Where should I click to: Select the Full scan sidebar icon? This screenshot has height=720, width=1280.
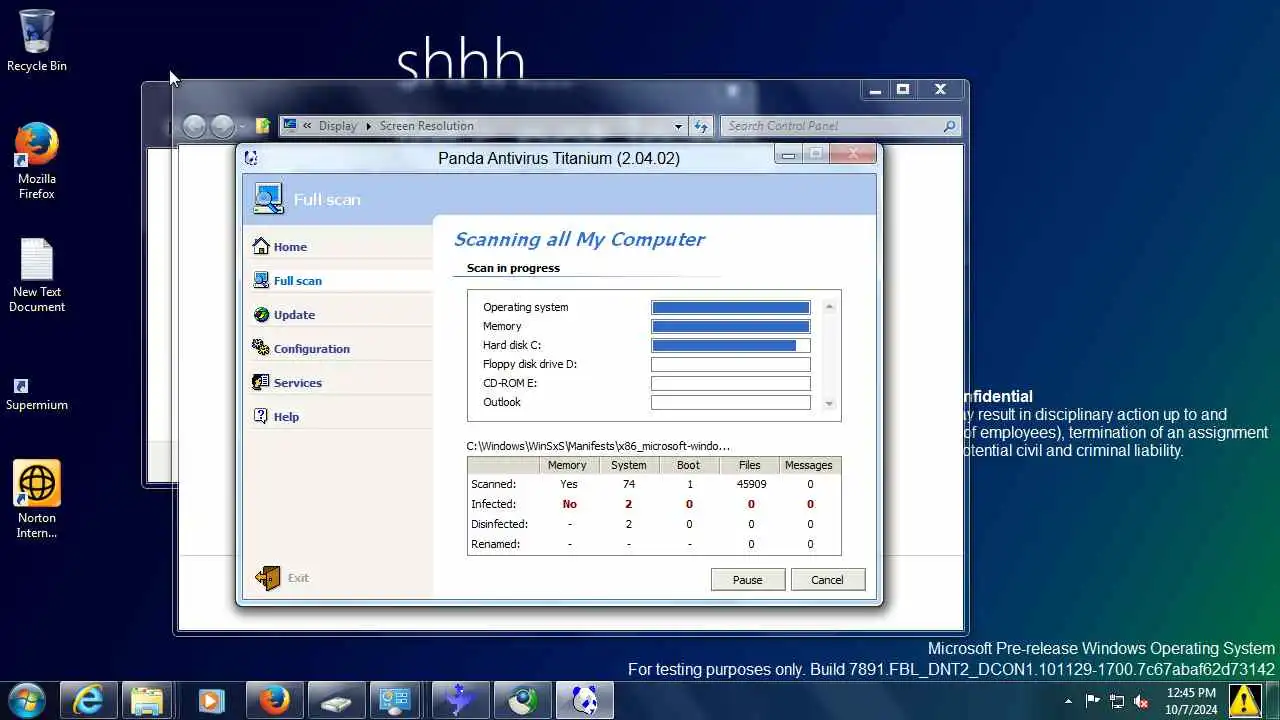click(x=261, y=280)
